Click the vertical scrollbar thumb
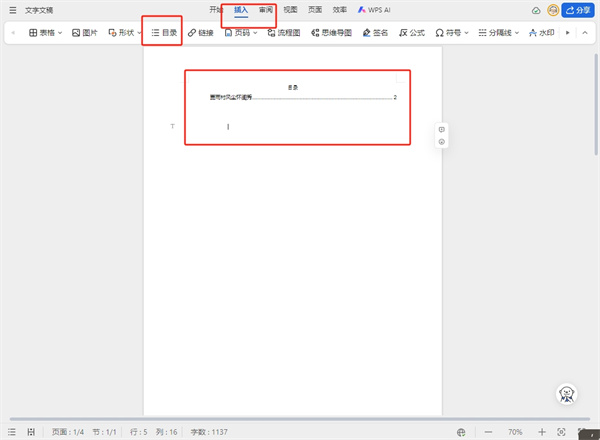 (596, 104)
